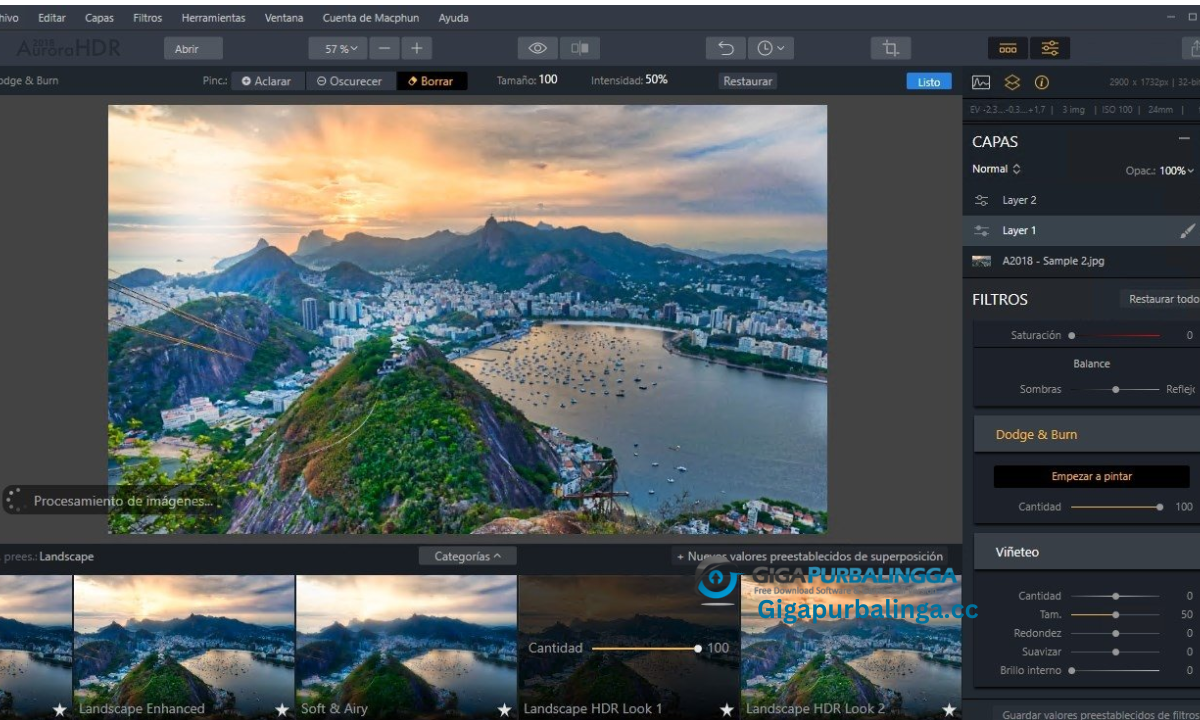Open the Normal blend mode dropdown
This screenshot has width=1200, height=720.
click(x=996, y=169)
